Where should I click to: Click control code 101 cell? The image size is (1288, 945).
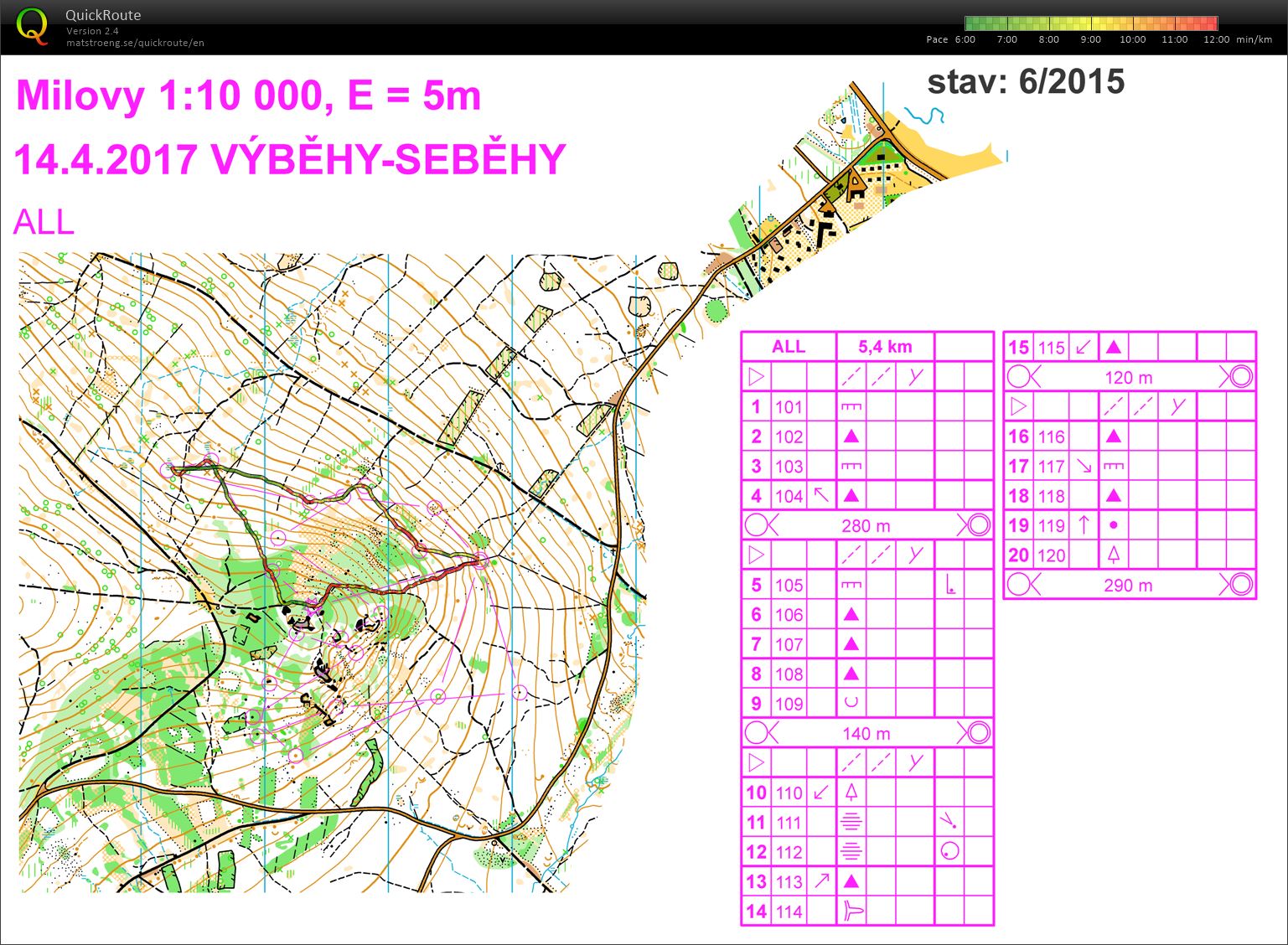click(789, 407)
